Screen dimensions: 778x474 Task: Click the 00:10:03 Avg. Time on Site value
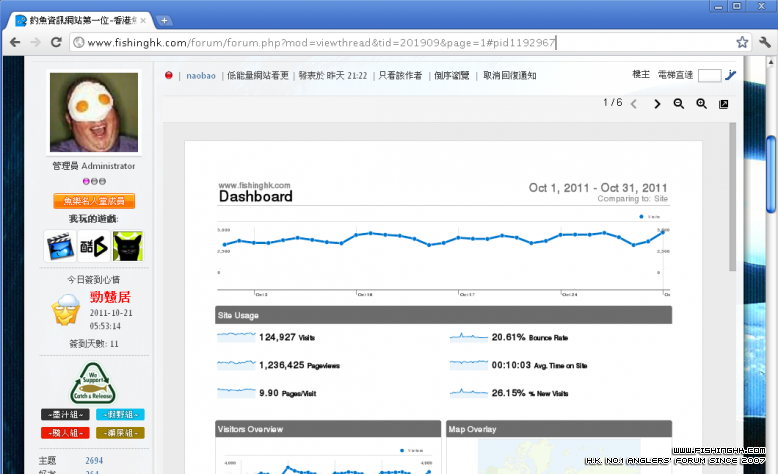coord(539,365)
